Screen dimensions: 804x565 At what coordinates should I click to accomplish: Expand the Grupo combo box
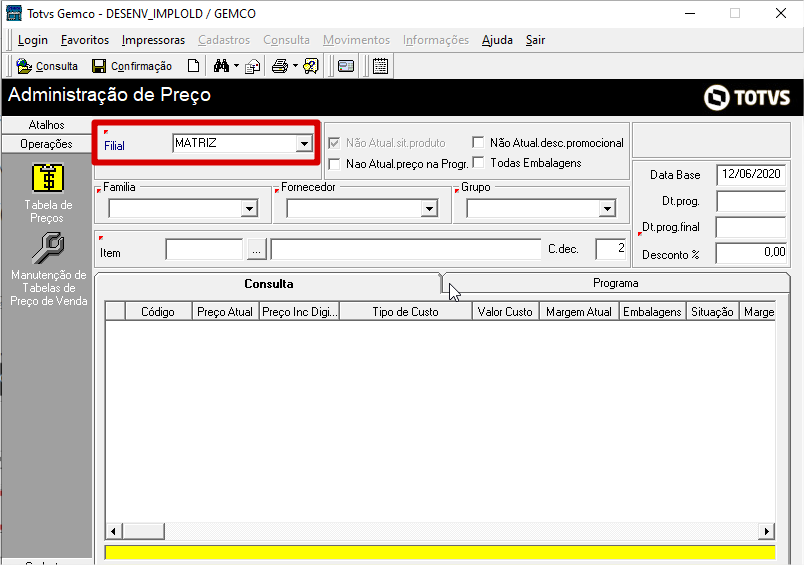point(607,209)
